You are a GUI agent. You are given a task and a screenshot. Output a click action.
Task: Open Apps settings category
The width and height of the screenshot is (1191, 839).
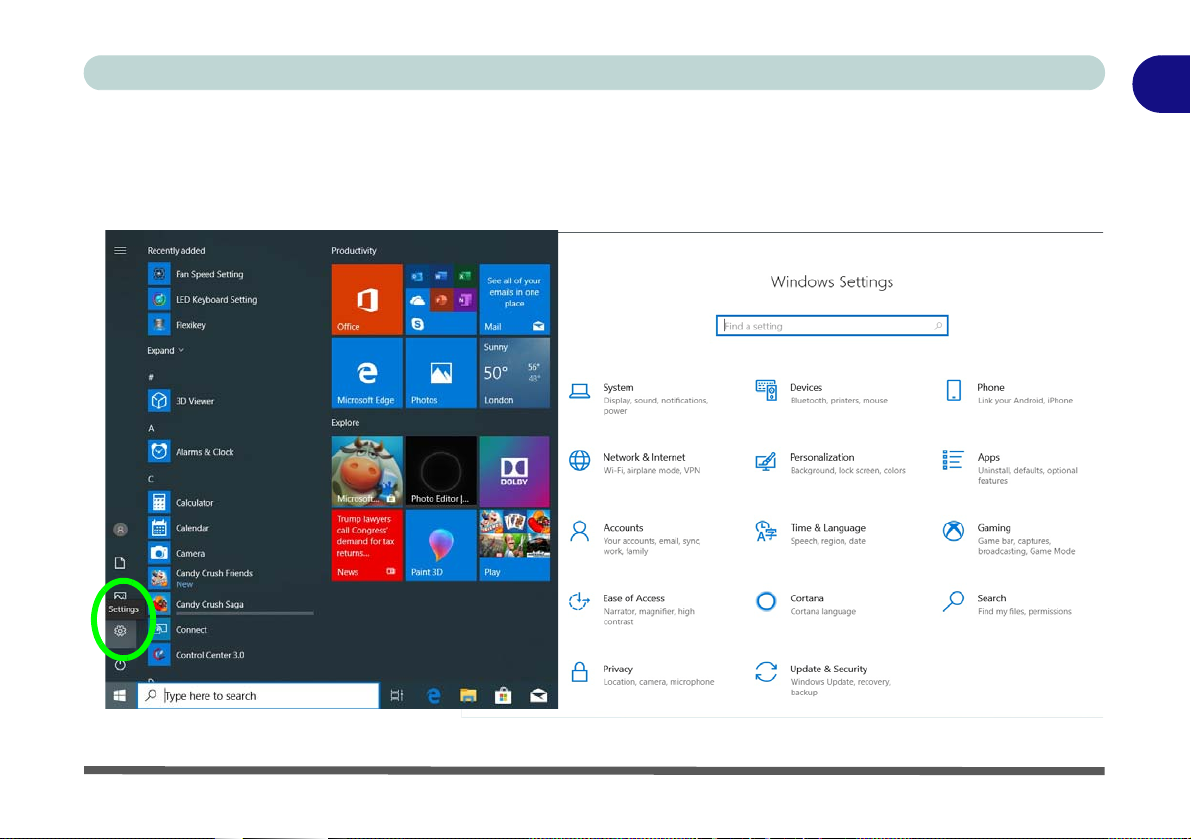[x=1011, y=468]
